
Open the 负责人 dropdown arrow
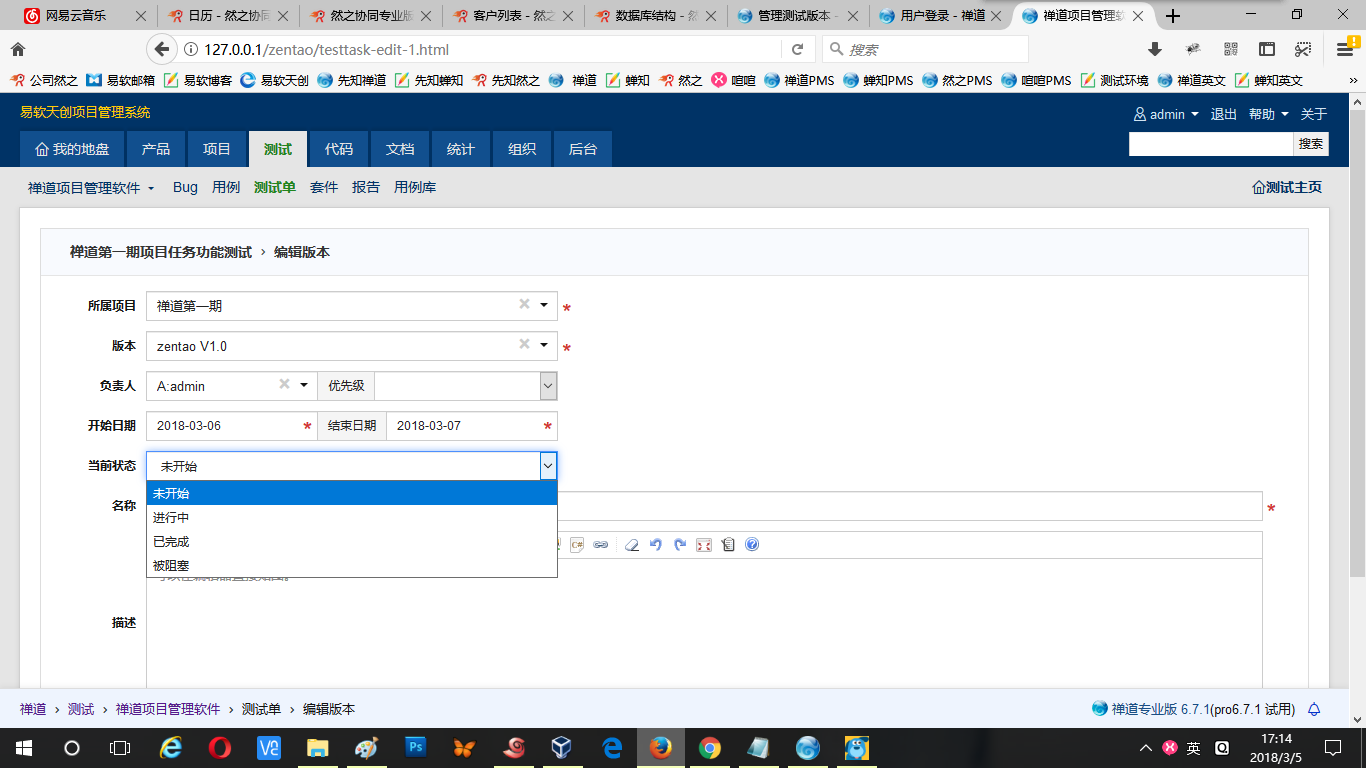(304, 385)
